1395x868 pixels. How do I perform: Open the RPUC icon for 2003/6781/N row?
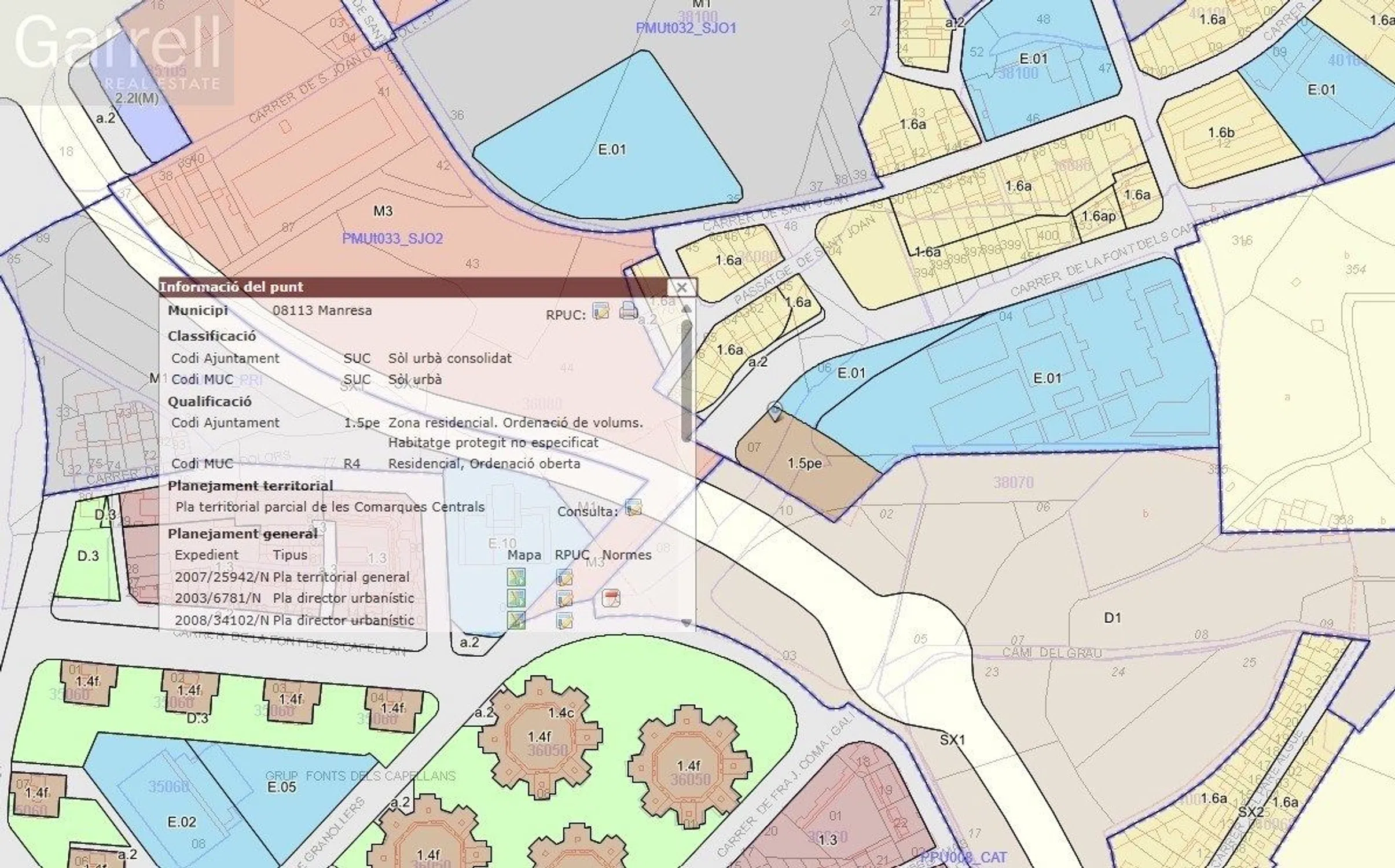tap(564, 598)
